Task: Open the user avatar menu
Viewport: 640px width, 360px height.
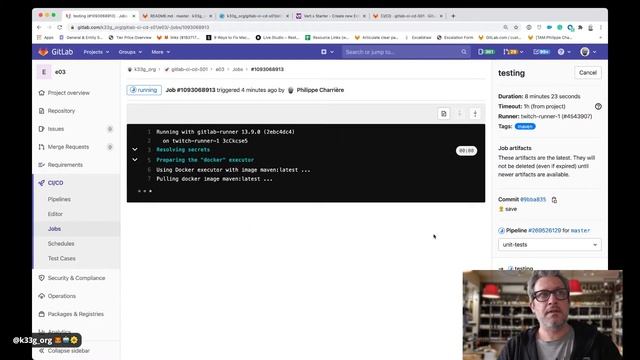Action: [x=588, y=52]
